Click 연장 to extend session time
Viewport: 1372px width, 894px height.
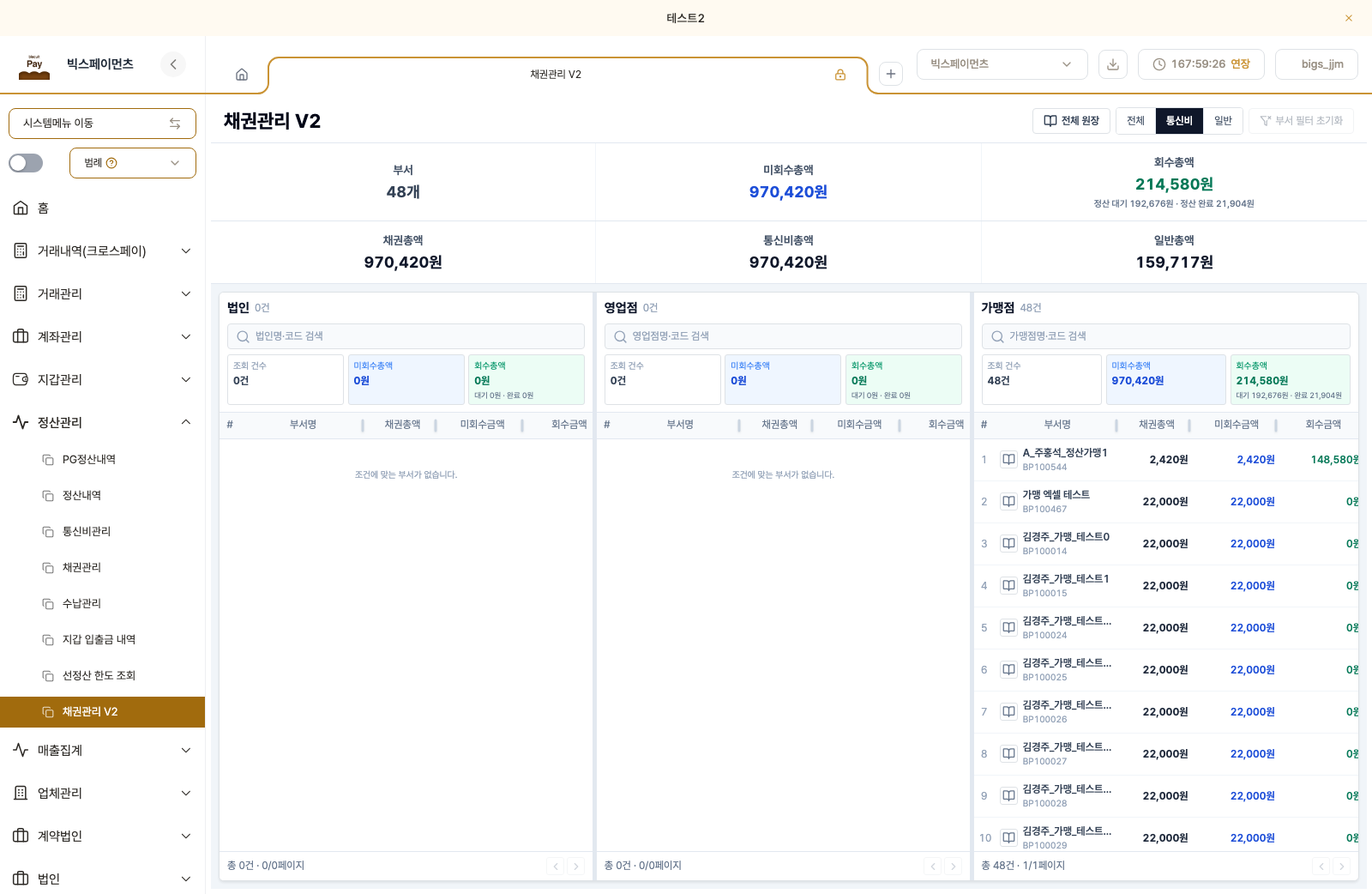[1240, 64]
